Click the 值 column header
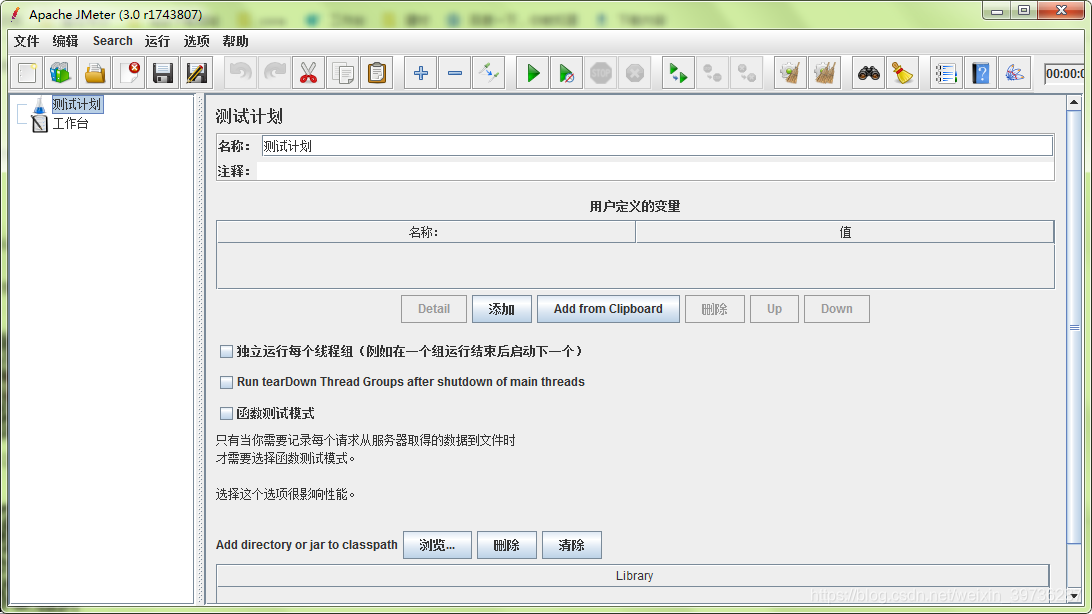Image resolution: width=1092 pixels, height=614 pixels. coord(845,233)
